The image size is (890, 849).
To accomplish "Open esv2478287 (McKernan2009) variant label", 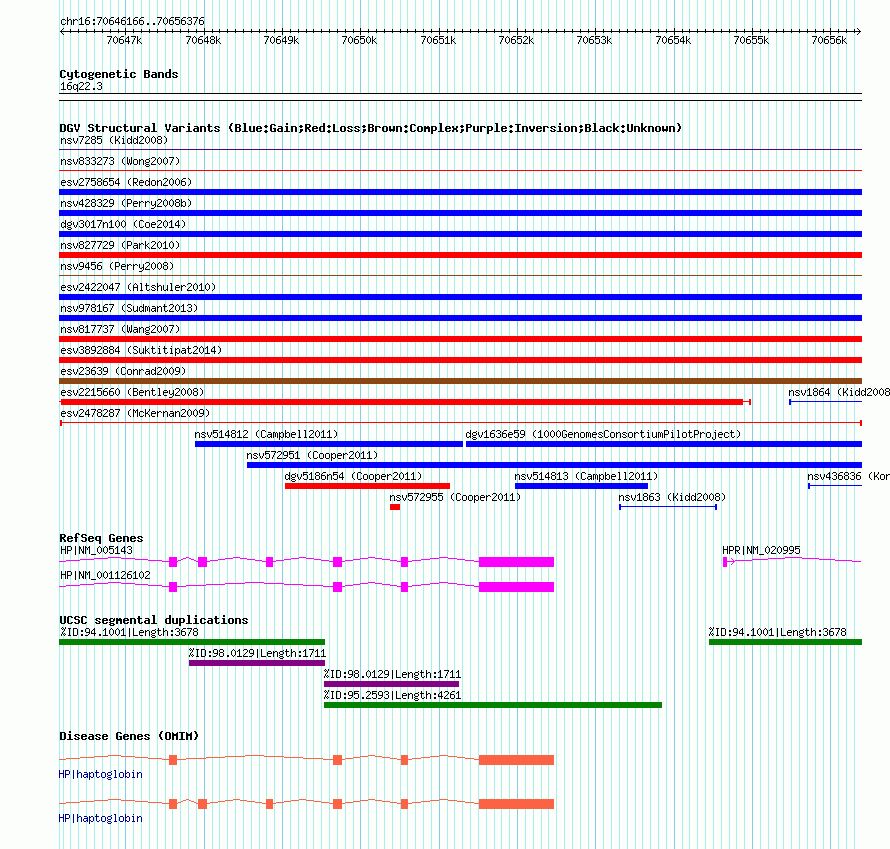I will (135, 413).
